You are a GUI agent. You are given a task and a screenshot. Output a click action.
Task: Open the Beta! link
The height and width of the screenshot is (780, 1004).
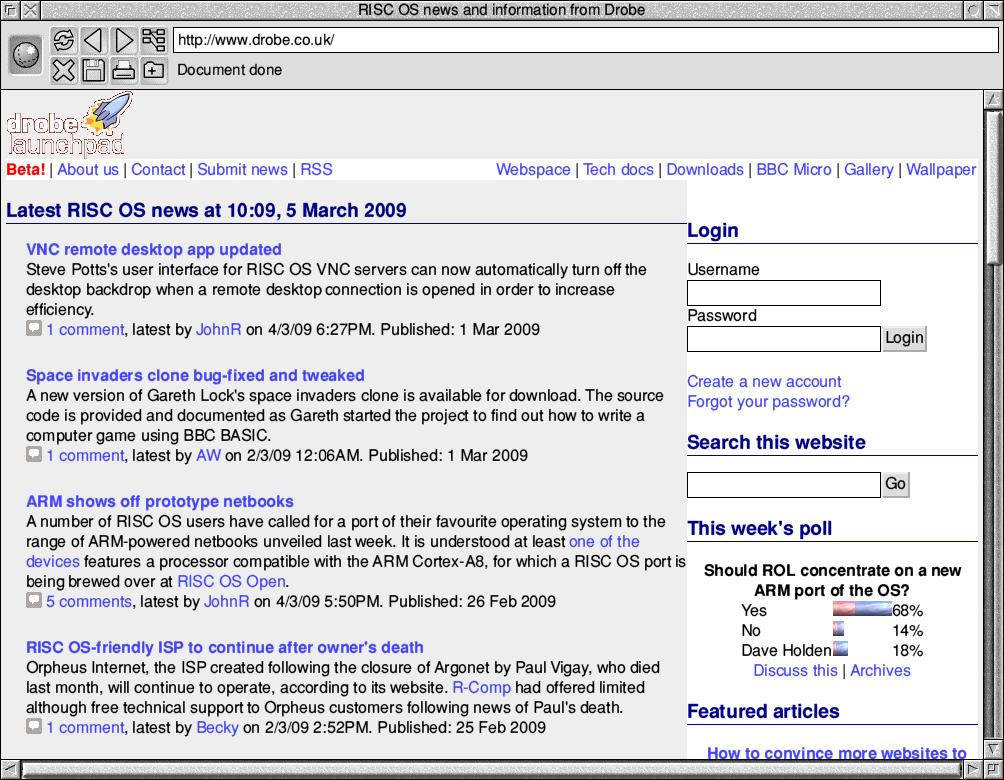click(x=26, y=170)
